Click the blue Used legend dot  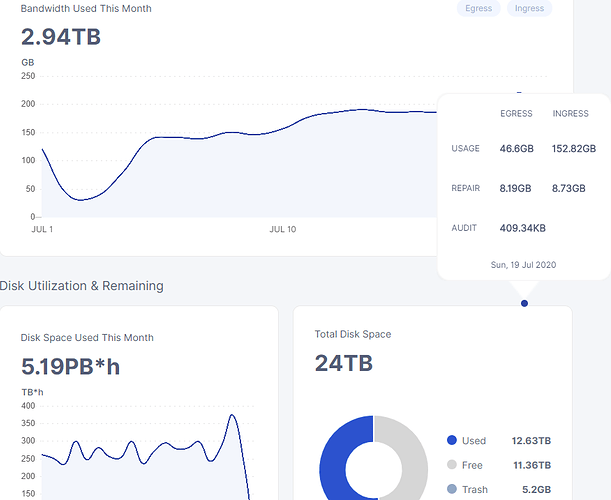coord(452,440)
